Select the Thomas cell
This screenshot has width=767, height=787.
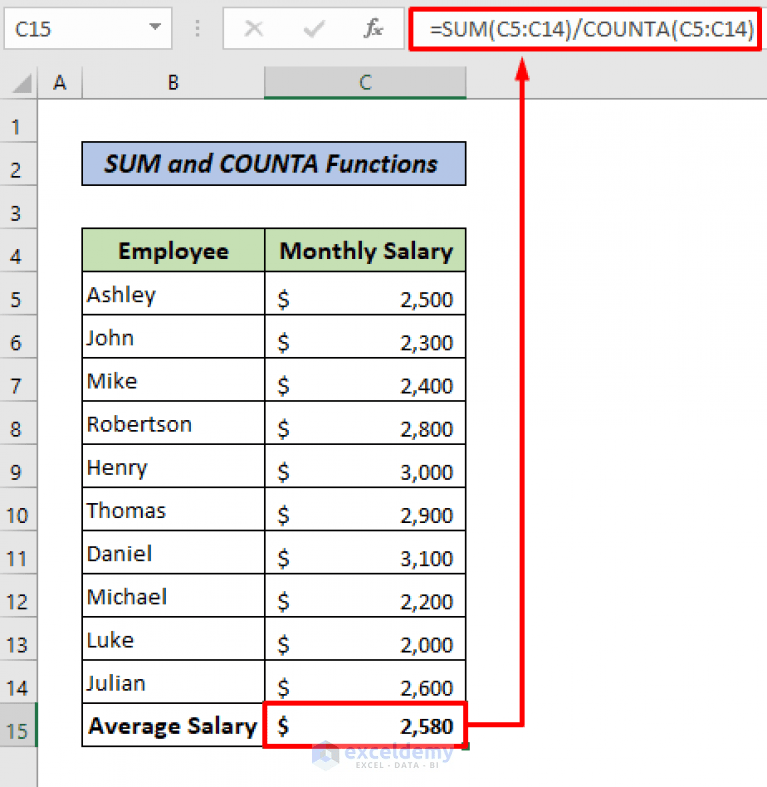[x=173, y=509]
